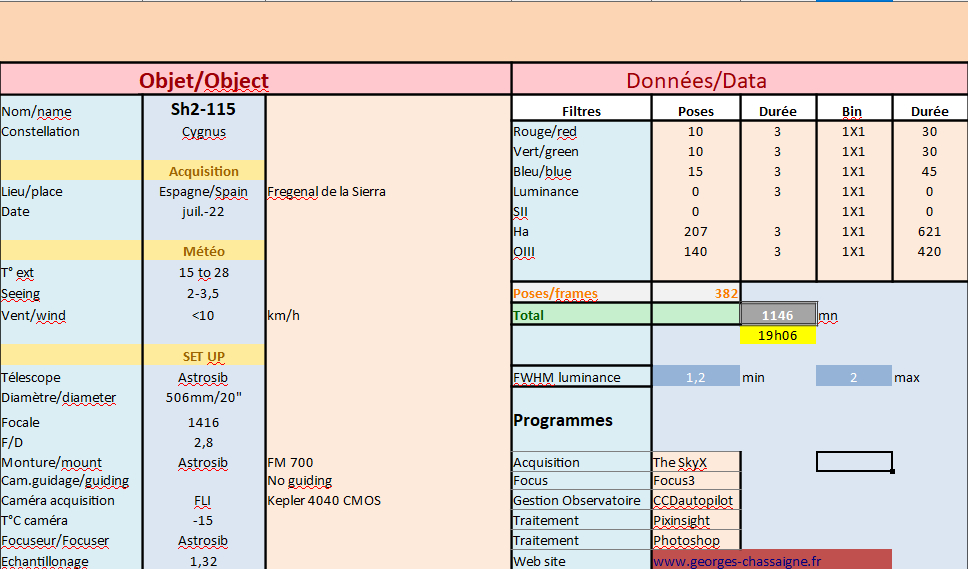The height and width of the screenshot is (569, 968).
Task: Click the Luminance filter label
Action: [582, 191]
